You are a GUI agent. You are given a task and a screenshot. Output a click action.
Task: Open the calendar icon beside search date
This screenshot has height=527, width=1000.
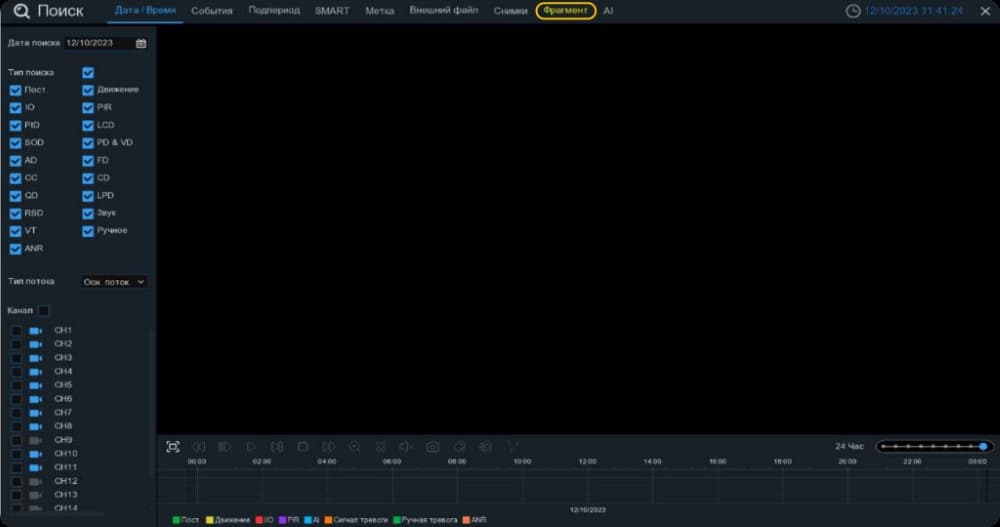[x=141, y=43]
